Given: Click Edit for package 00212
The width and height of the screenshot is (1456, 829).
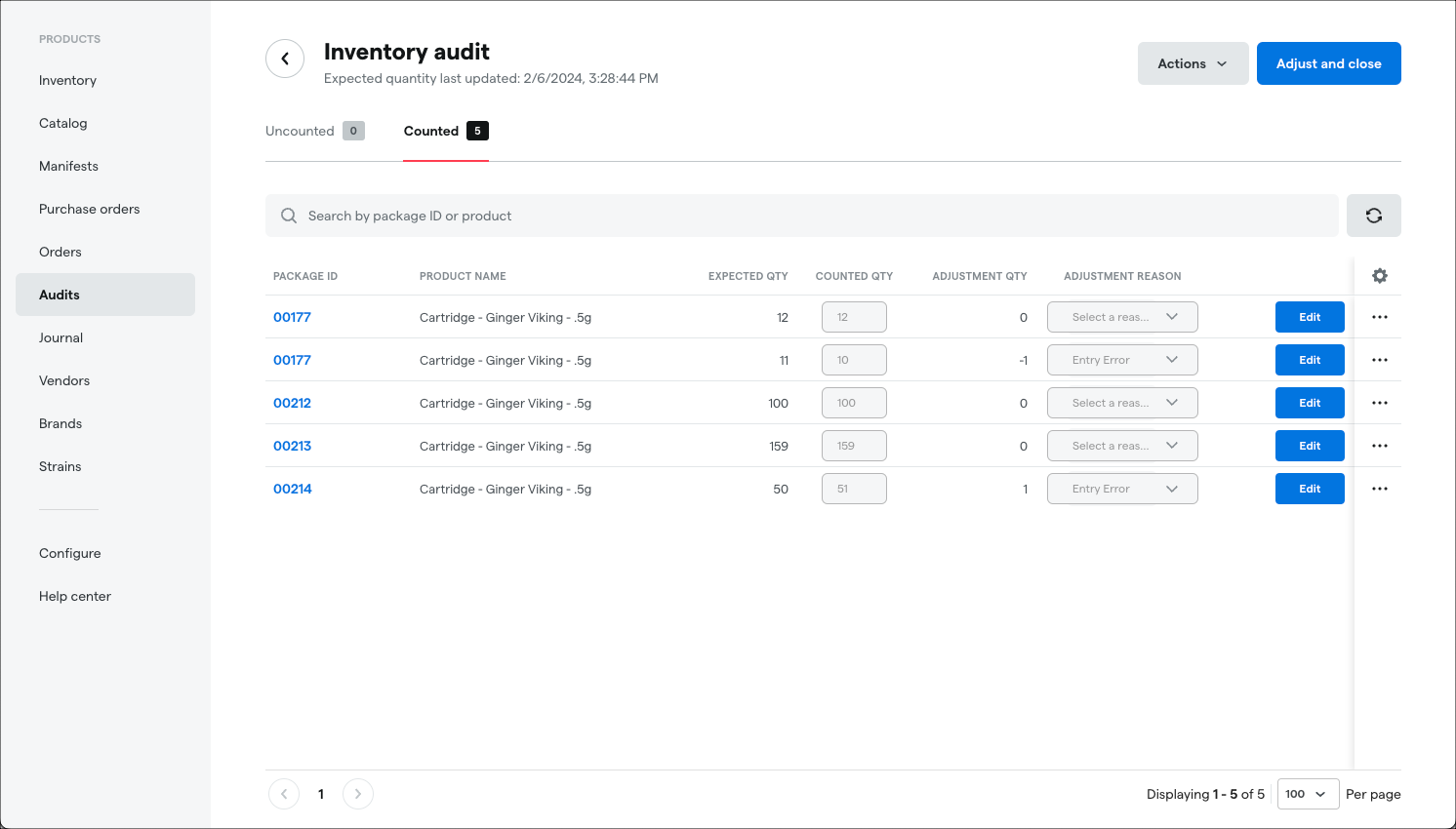Looking at the screenshot, I should 1310,403.
